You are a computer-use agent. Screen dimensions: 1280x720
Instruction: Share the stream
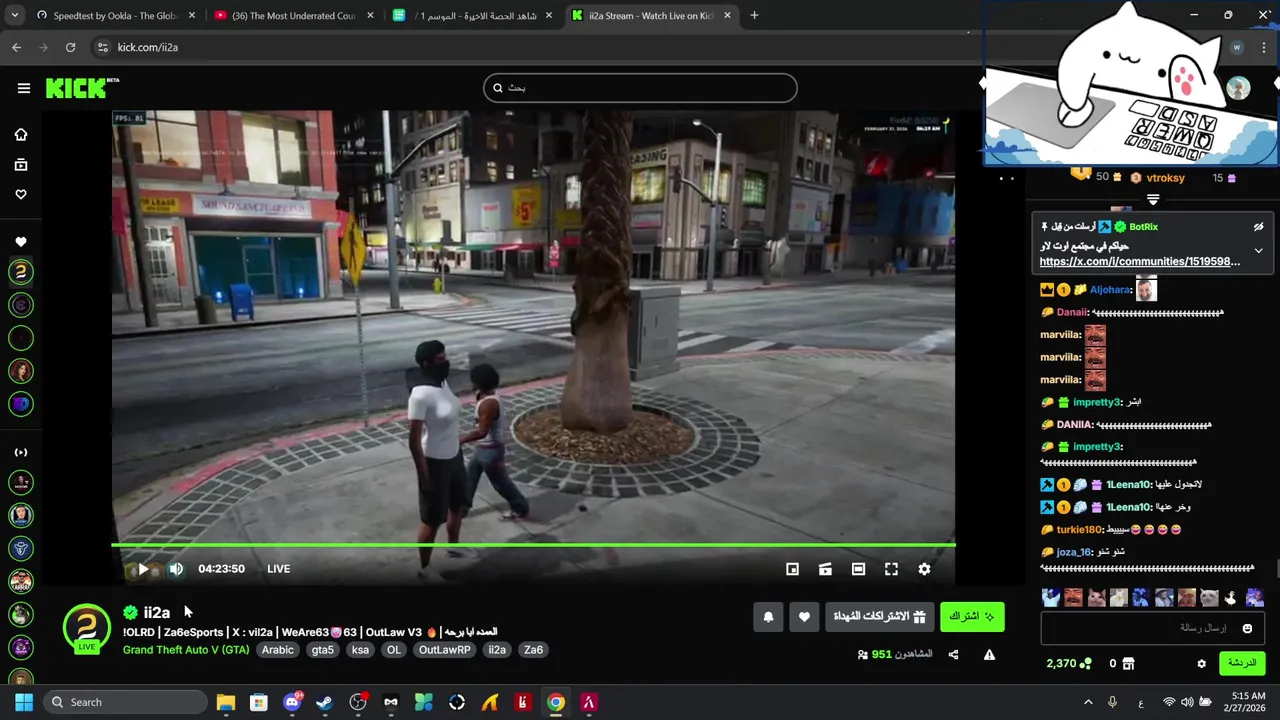tap(953, 655)
